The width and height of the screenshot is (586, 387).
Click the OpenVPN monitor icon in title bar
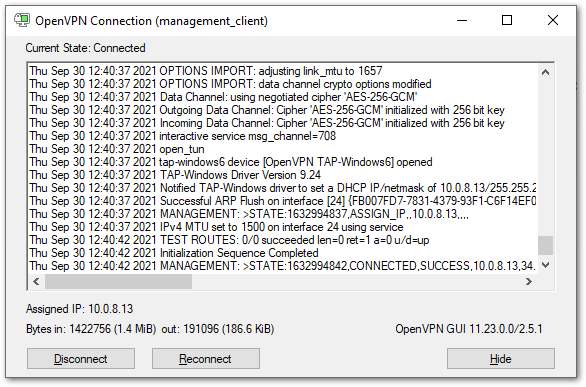coord(22,20)
